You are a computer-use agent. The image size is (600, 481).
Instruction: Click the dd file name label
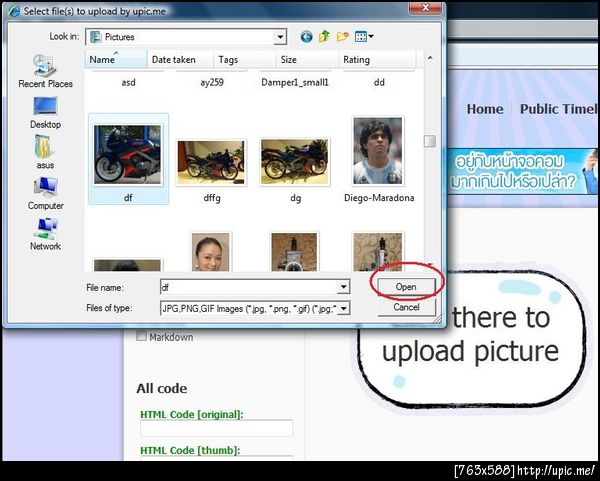click(x=379, y=82)
